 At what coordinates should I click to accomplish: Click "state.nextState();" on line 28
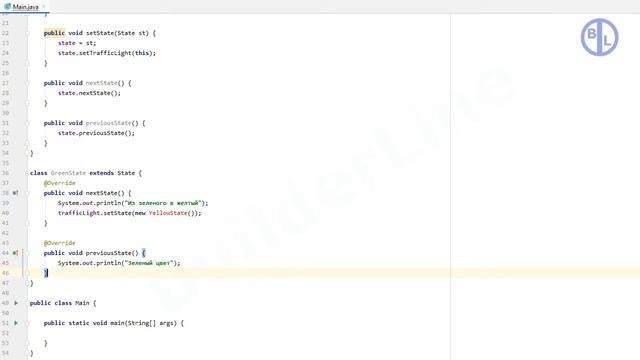[89, 93]
